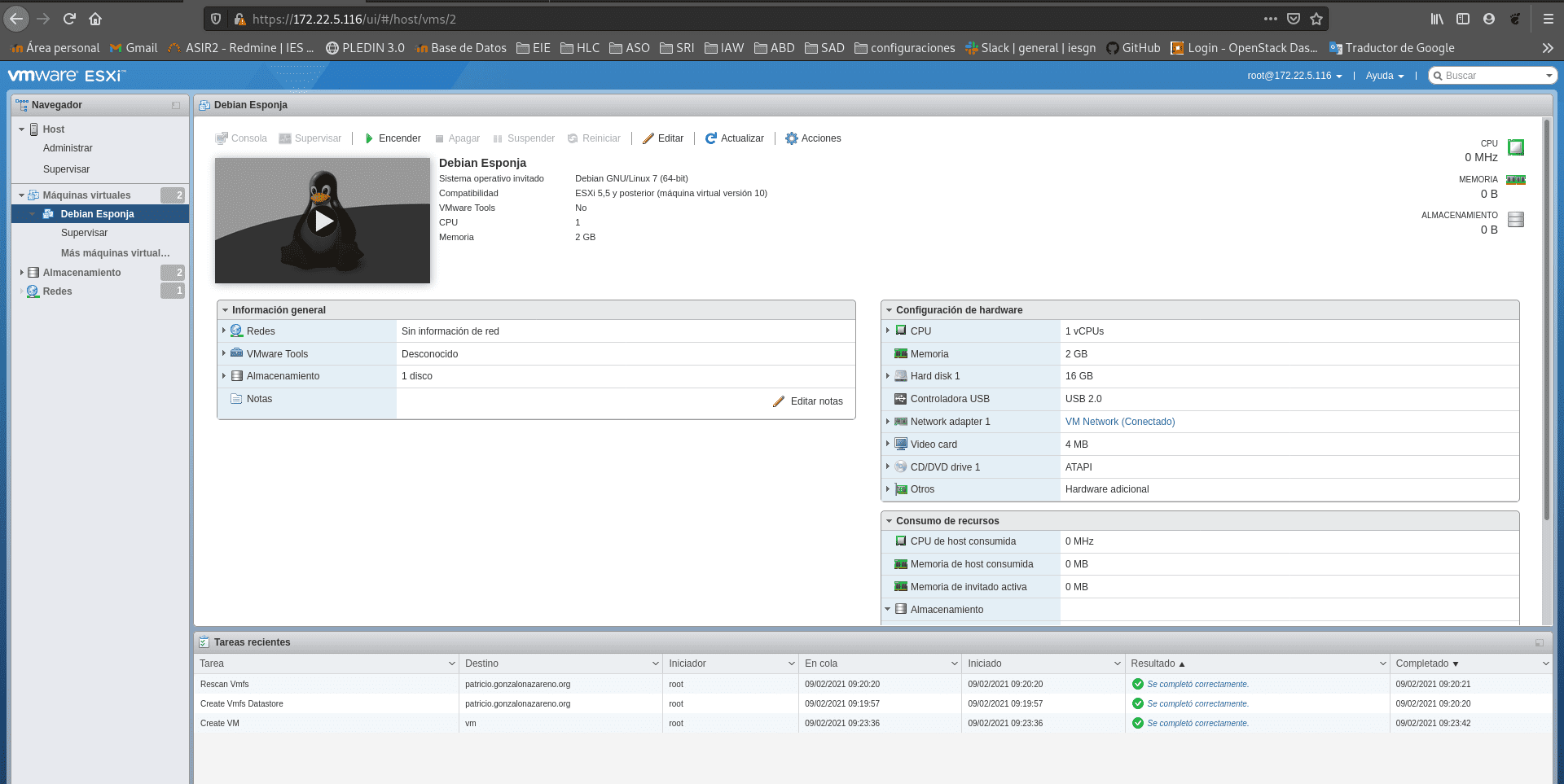The width and height of the screenshot is (1564, 784).
Task: Expand the Almacenamiento row in general info
Action: pos(224,375)
